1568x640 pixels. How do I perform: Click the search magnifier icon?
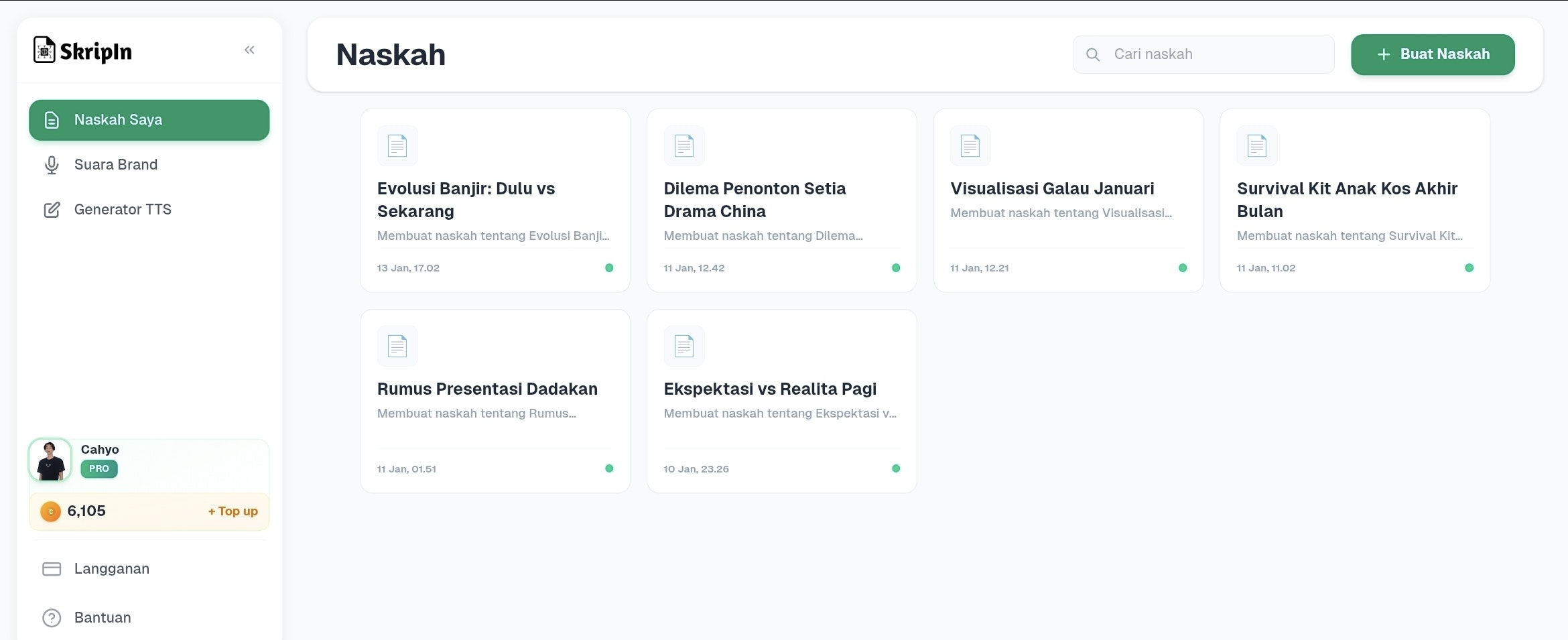coord(1093,54)
